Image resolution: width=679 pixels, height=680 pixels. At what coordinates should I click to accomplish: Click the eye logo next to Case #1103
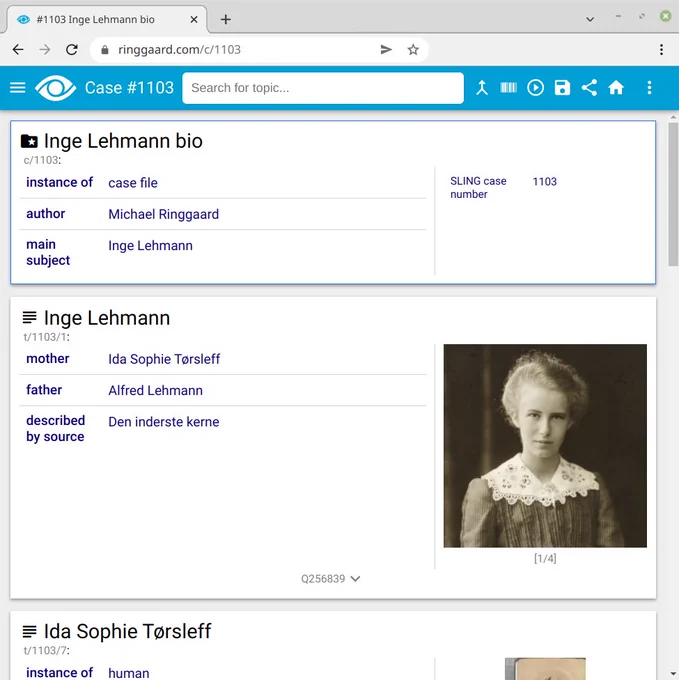click(x=55, y=88)
